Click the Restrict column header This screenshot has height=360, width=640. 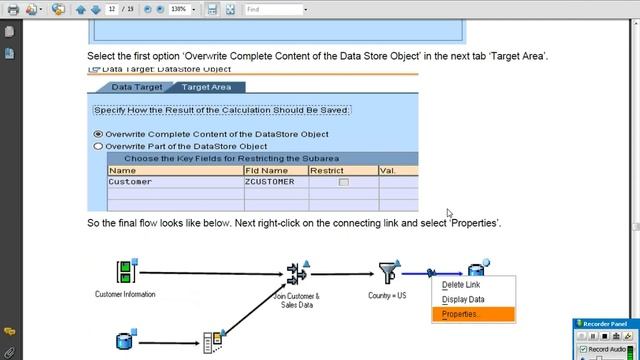tap(343, 171)
